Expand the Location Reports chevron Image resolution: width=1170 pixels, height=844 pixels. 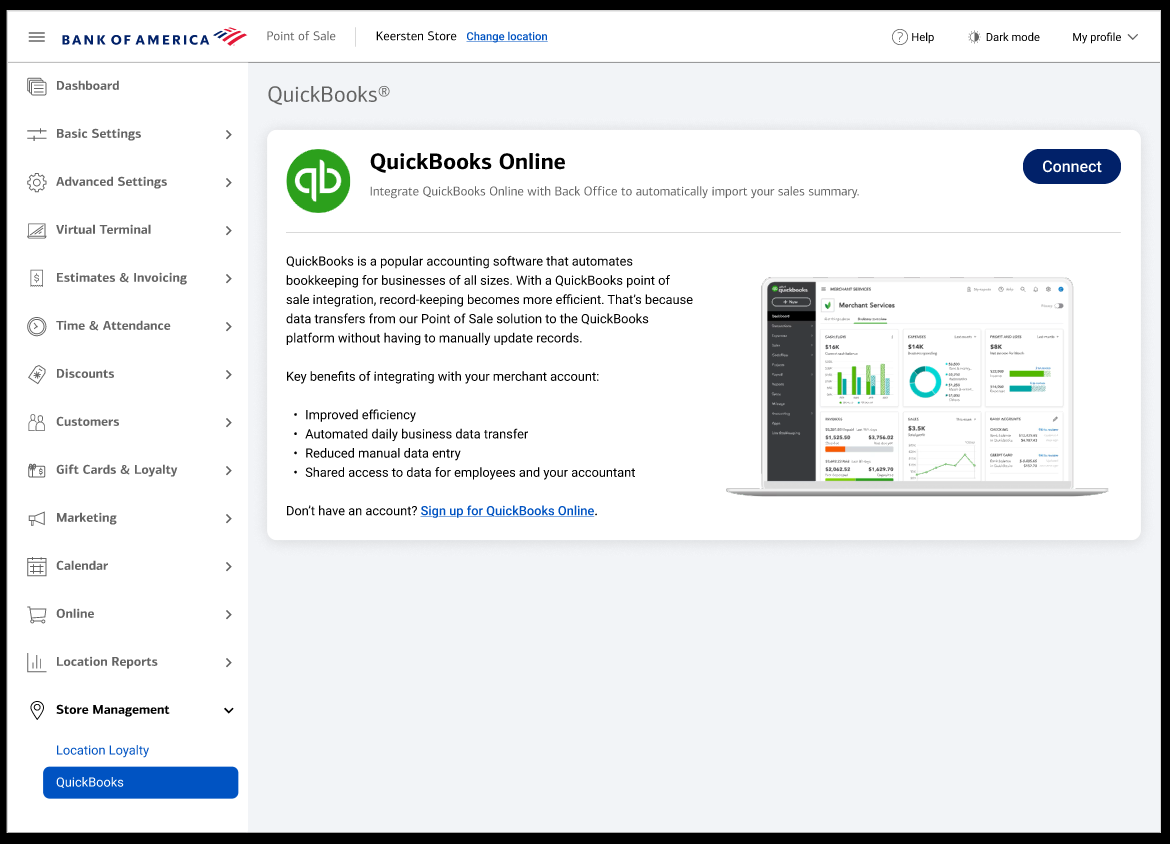pyautogui.click(x=228, y=663)
